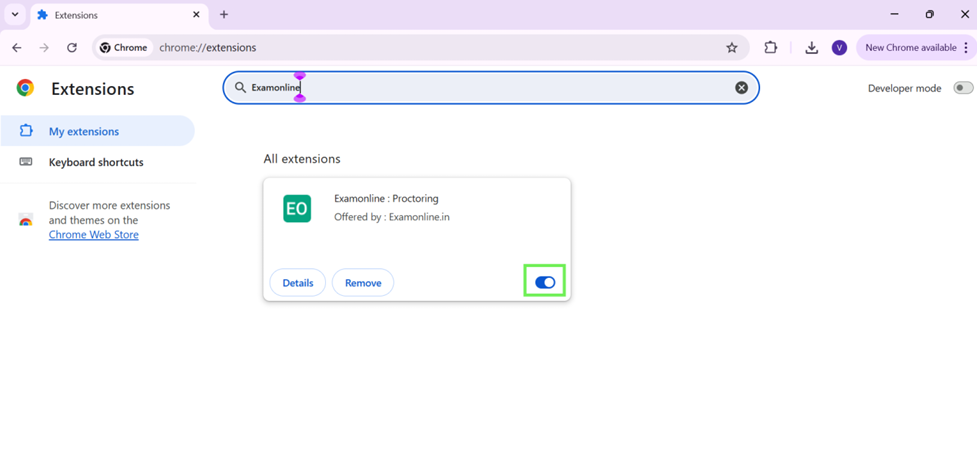Reload the page
Screen dimensions: 977x464
pyautogui.click(x=72, y=47)
